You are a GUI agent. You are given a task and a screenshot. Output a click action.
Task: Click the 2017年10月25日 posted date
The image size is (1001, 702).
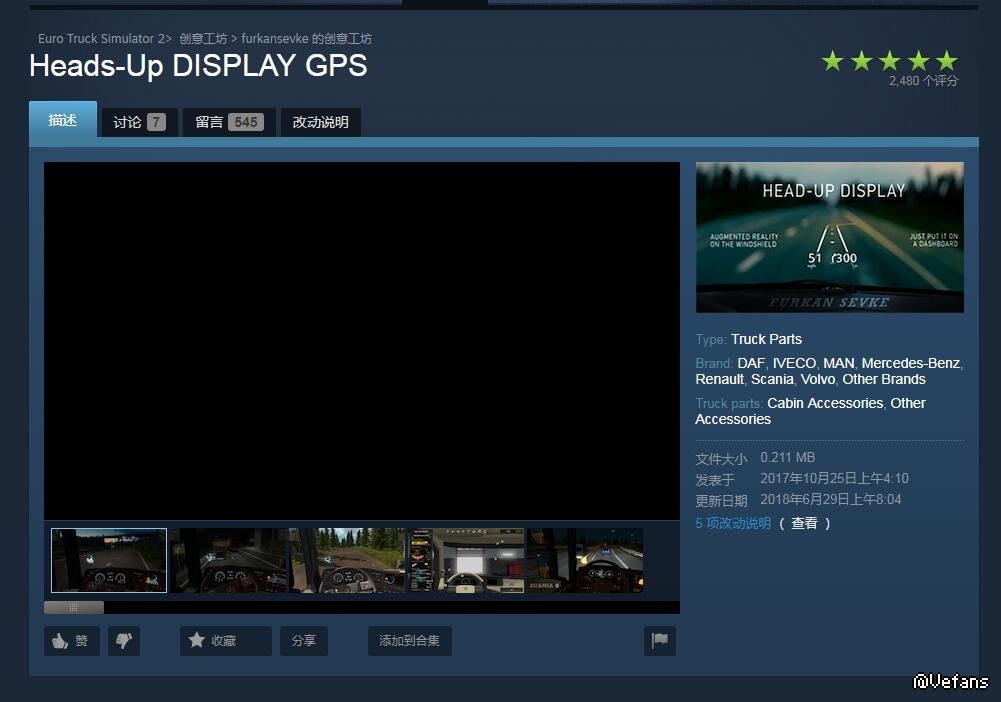(834, 479)
